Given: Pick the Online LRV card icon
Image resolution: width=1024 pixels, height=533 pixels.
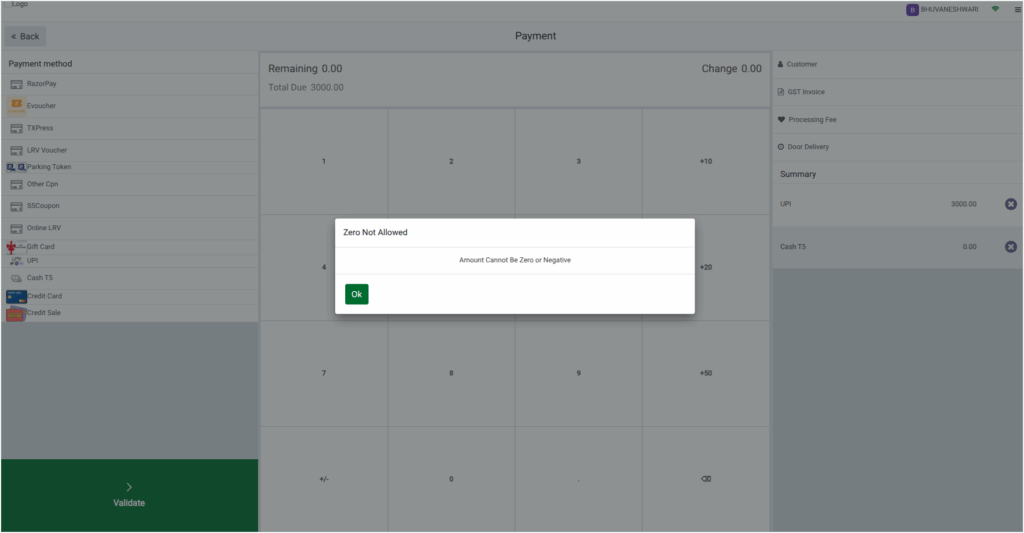Looking at the screenshot, I should click(16, 229).
